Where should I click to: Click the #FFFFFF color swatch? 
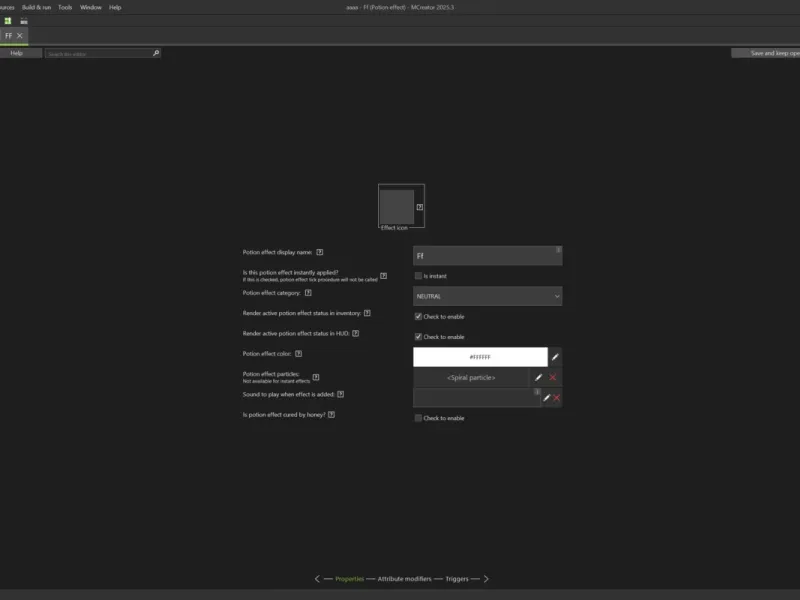pos(480,357)
